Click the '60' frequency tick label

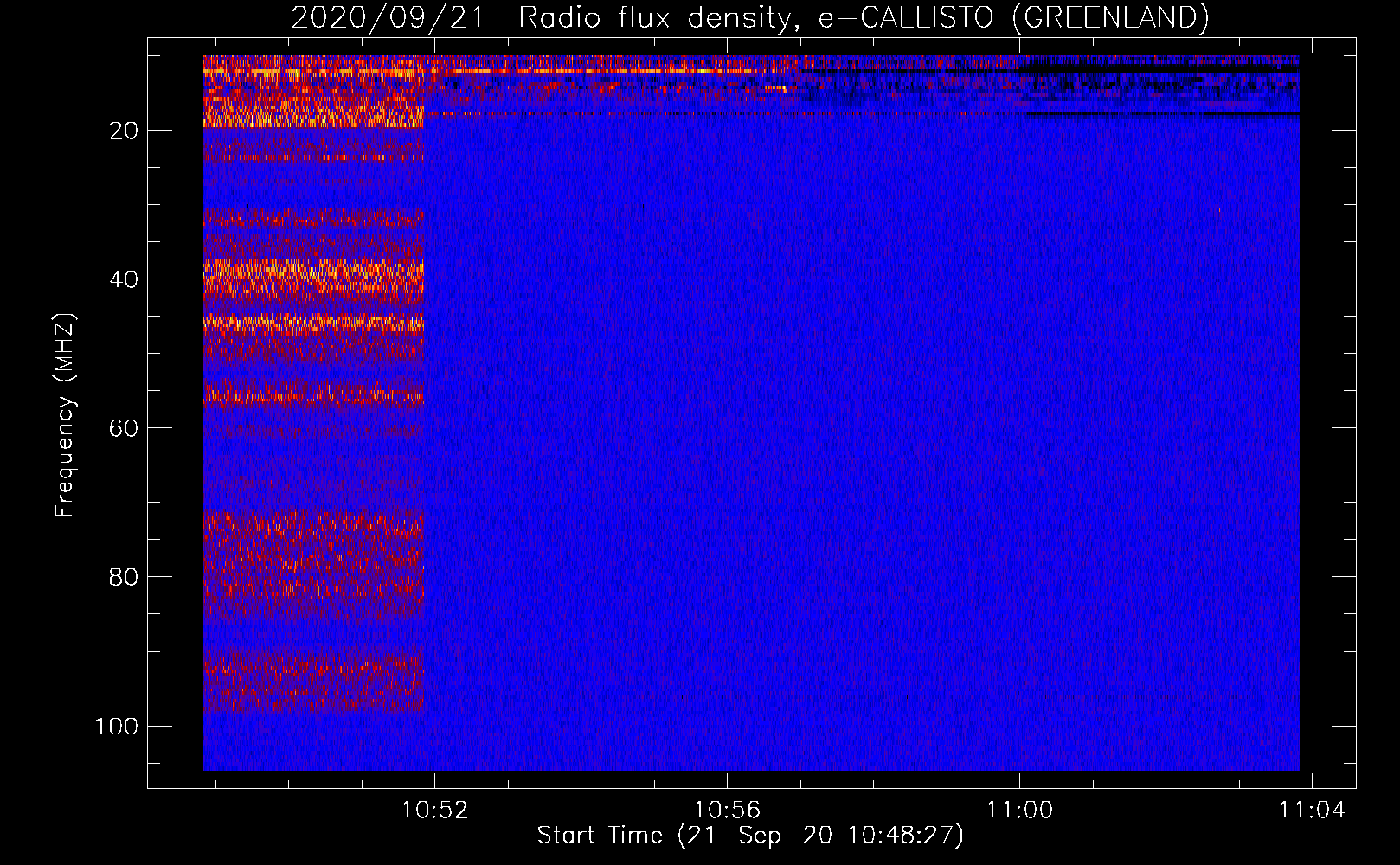[x=124, y=428]
